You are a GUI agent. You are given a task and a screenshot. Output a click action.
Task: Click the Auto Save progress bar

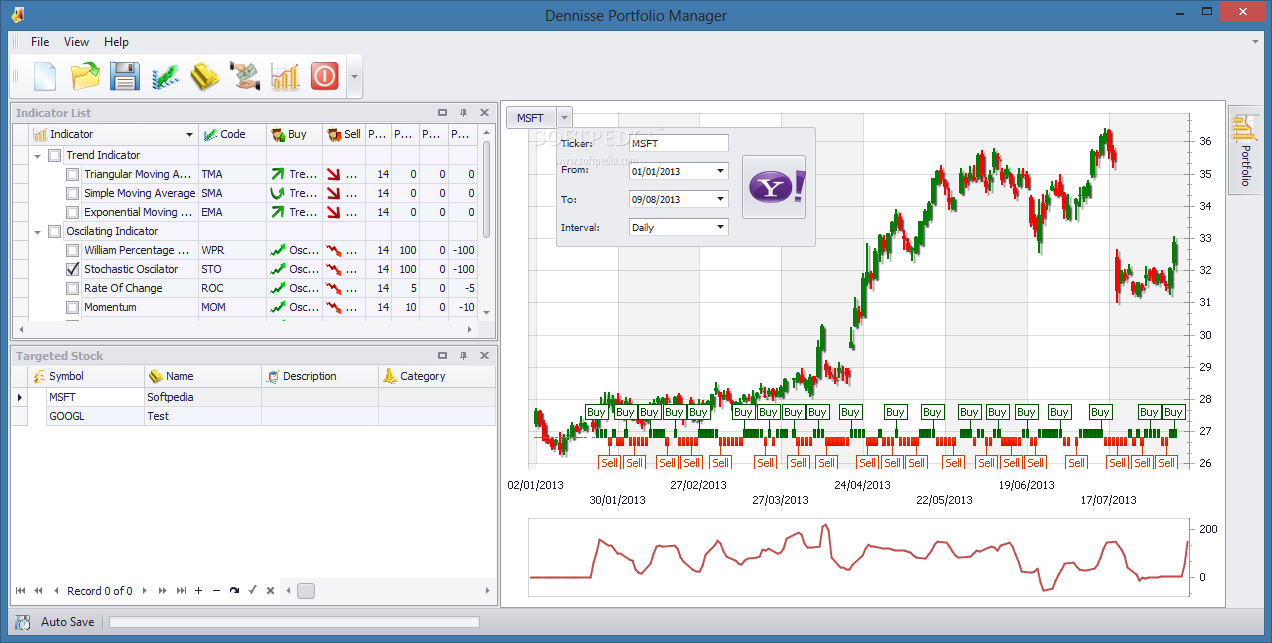click(x=294, y=623)
